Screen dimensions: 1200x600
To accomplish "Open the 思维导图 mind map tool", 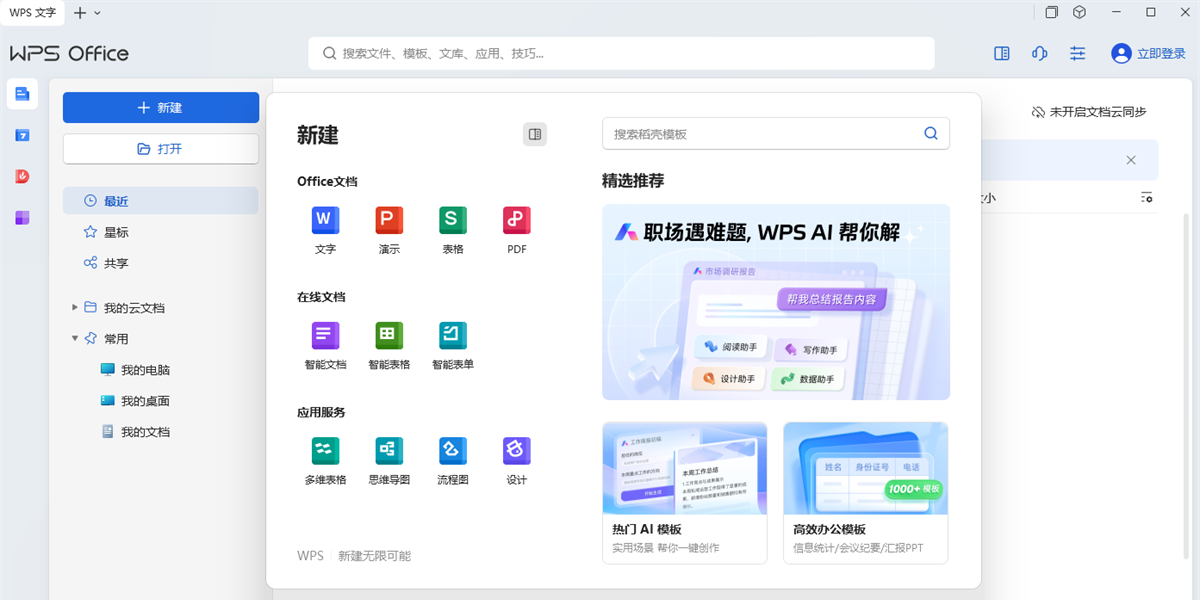I will (x=389, y=460).
